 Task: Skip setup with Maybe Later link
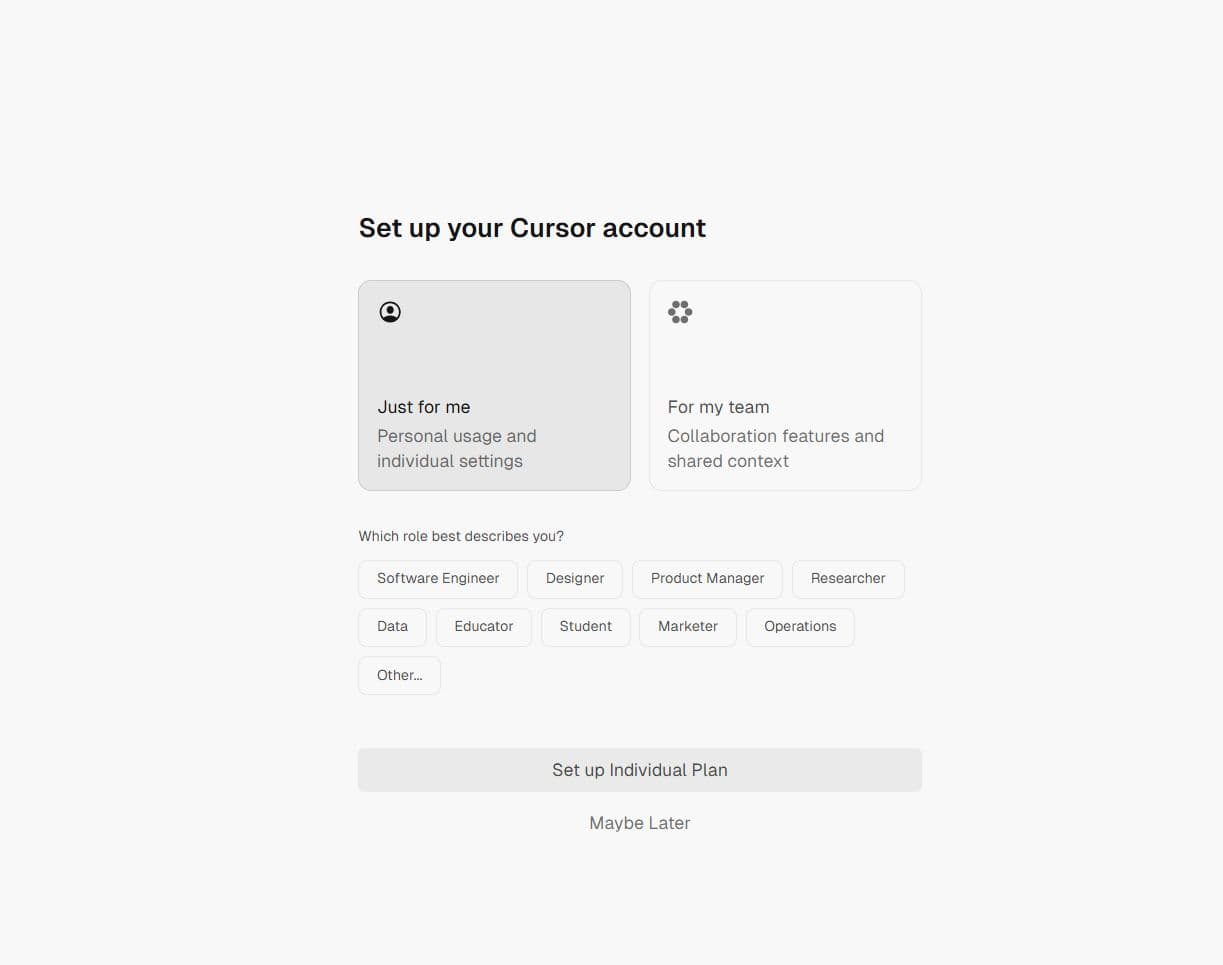(x=640, y=823)
